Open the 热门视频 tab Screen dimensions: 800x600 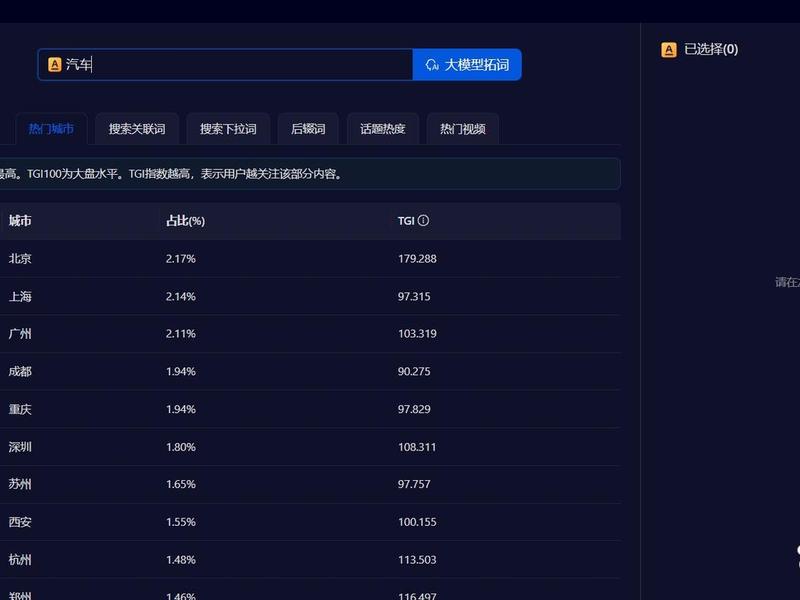coord(463,129)
